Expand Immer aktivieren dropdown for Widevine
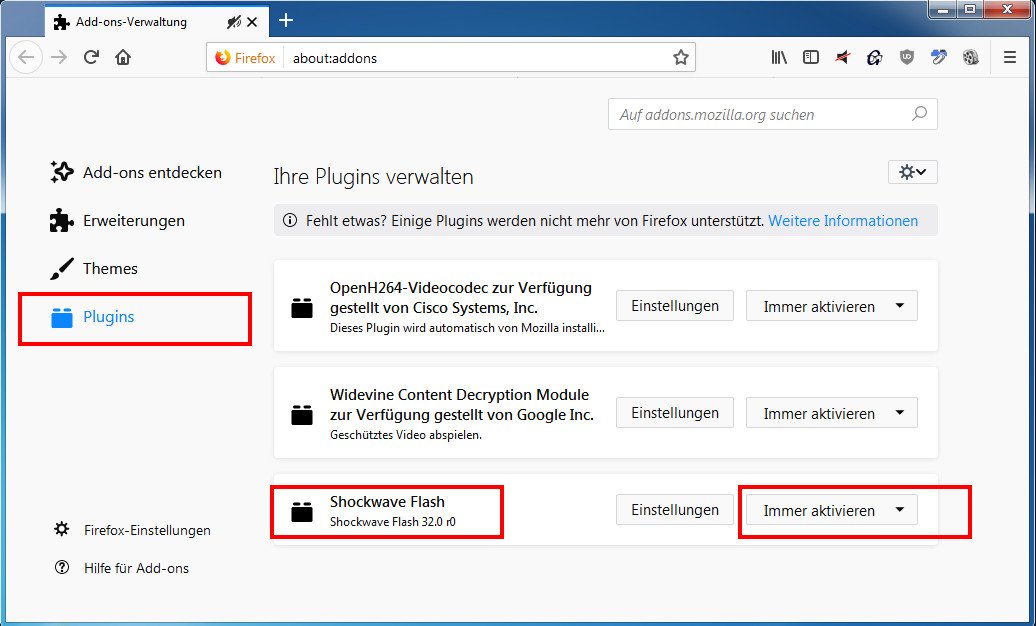Viewport: 1036px width, 626px height. (832, 413)
